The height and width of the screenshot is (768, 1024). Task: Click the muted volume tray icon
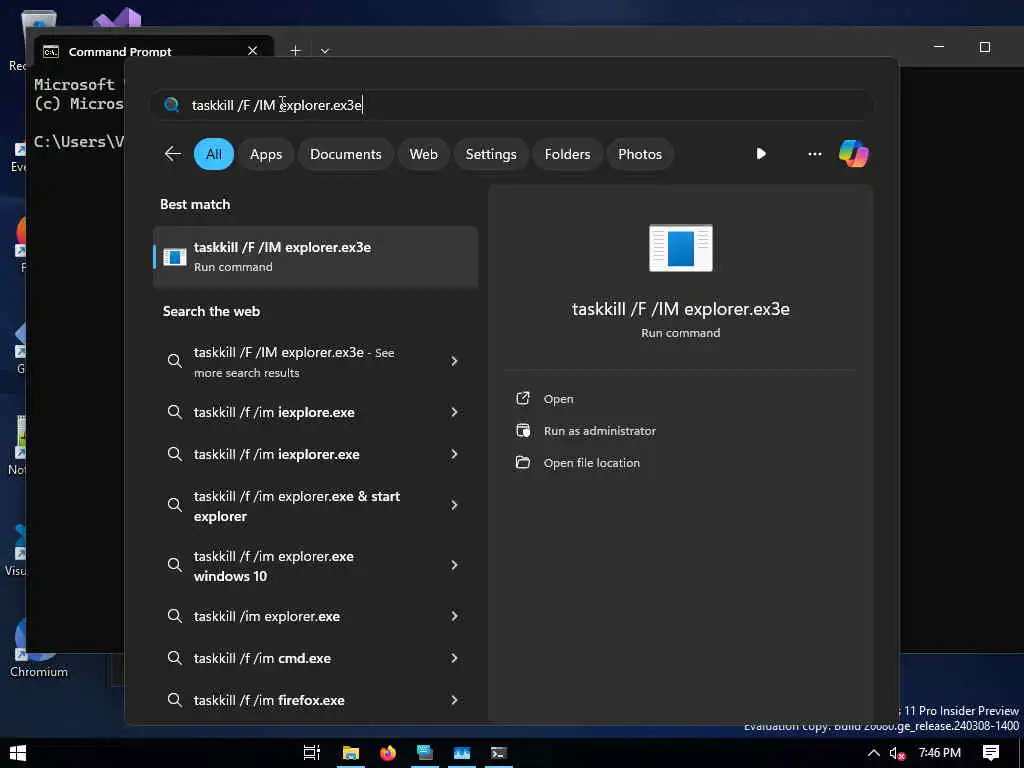coord(897,754)
